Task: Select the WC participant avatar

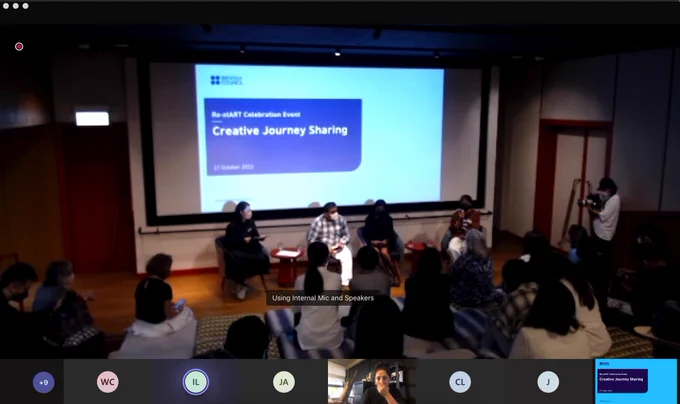Action: (x=108, y=382)
